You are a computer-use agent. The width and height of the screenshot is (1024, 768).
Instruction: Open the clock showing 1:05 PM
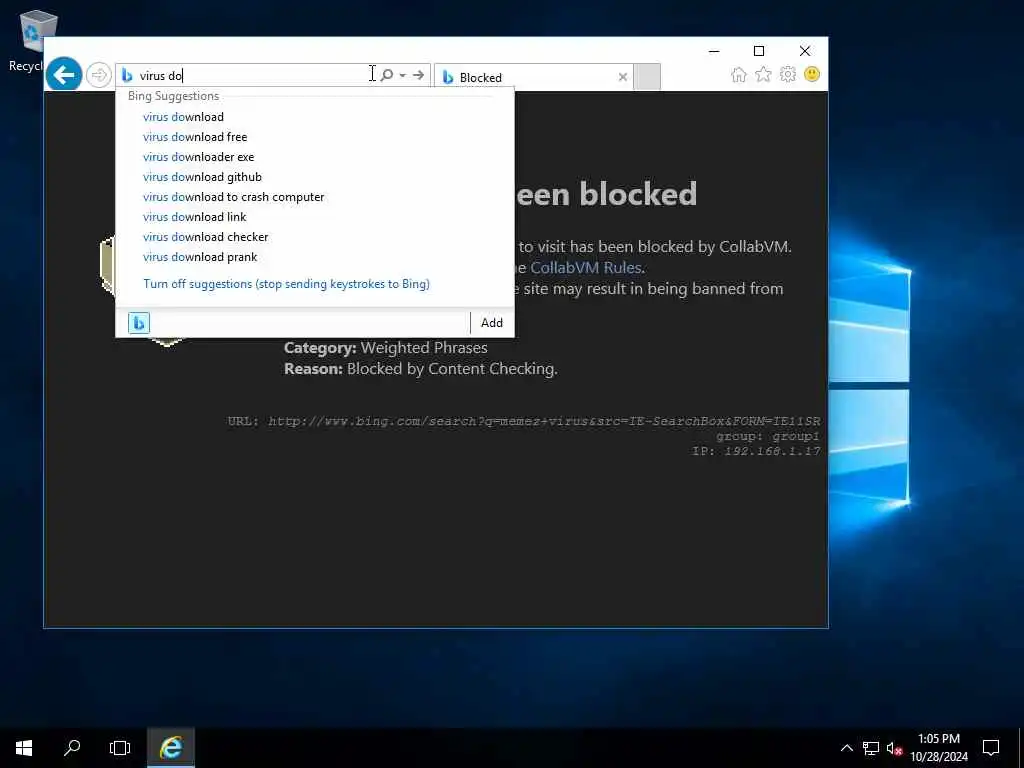[939, 748]
